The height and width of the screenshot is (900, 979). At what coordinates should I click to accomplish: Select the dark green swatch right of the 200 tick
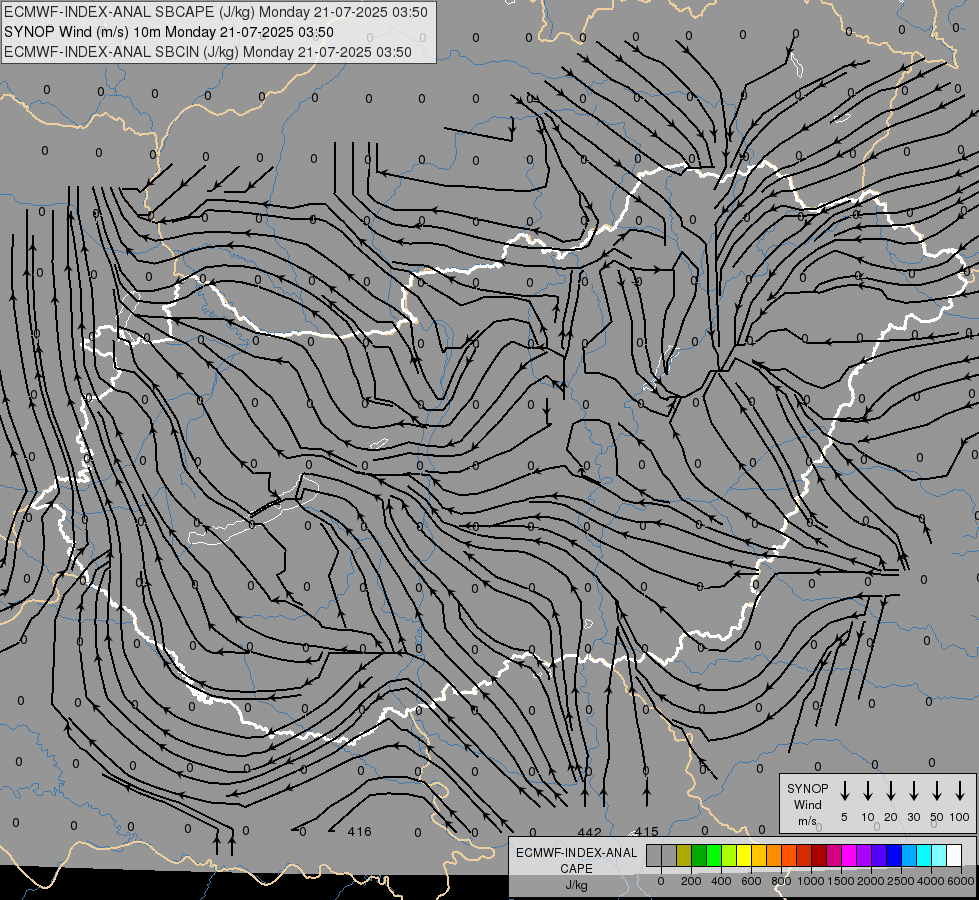tap(699, 855)
